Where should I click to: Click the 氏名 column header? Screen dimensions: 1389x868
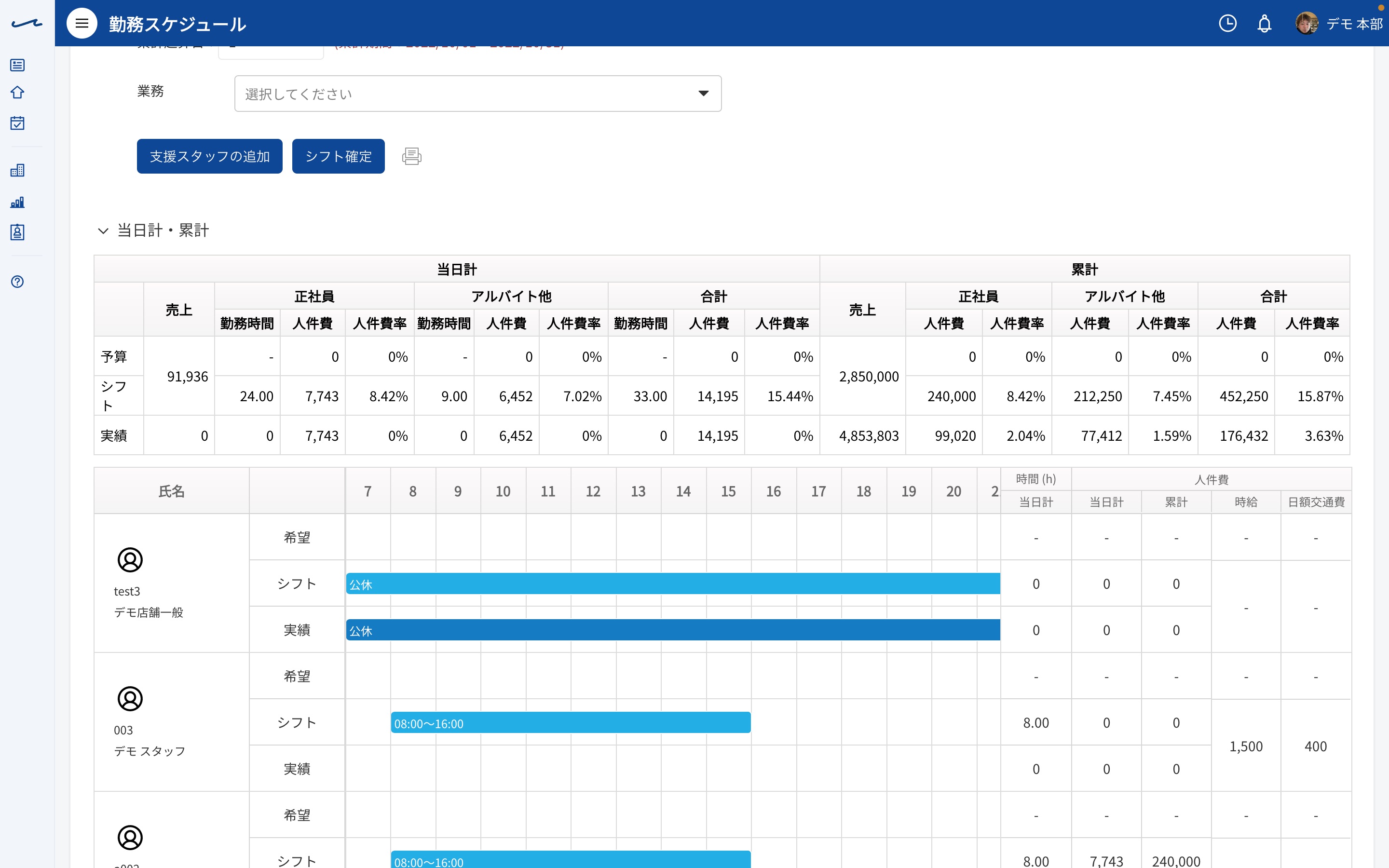pos(172,491)
